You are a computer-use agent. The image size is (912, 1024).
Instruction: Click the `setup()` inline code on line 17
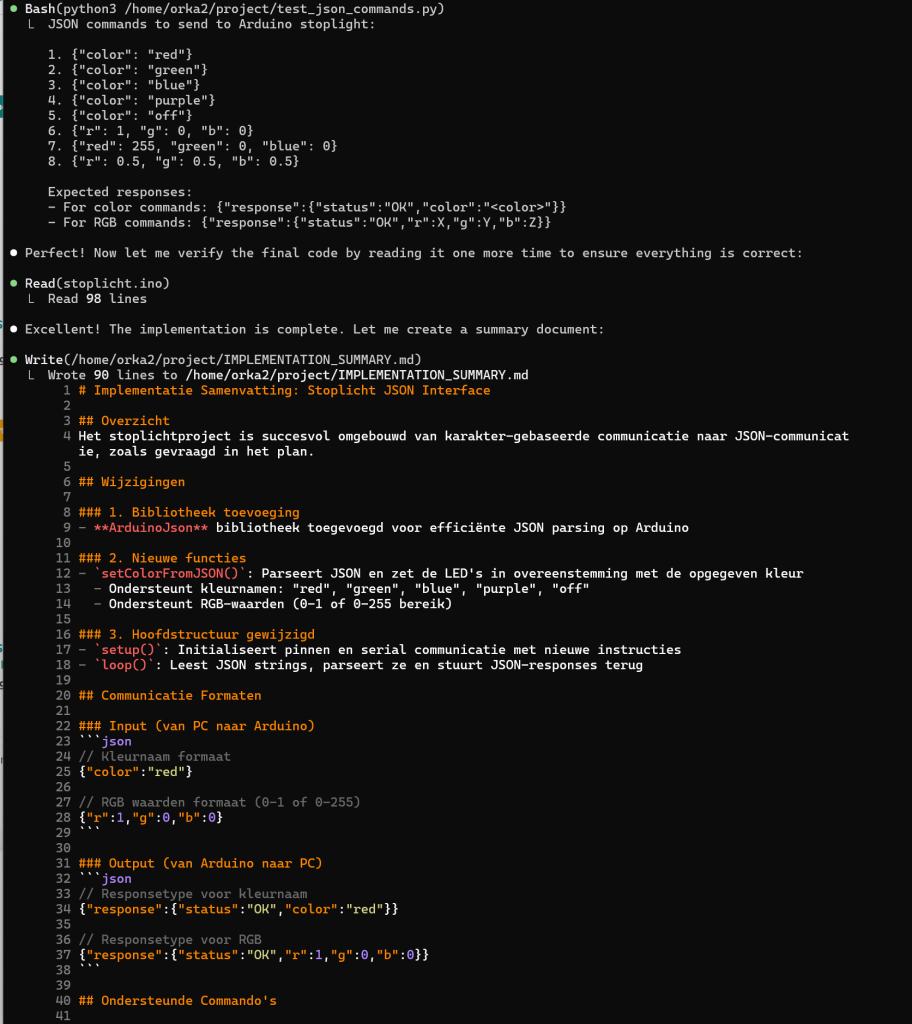pyautogui.click(x=128, y=649)
